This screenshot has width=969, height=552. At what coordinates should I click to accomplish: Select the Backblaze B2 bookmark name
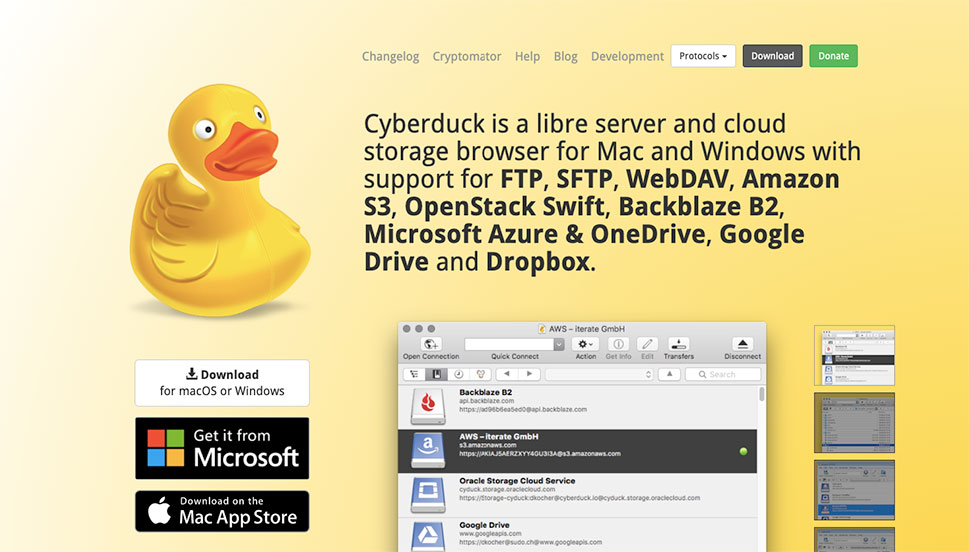point(486,392)
